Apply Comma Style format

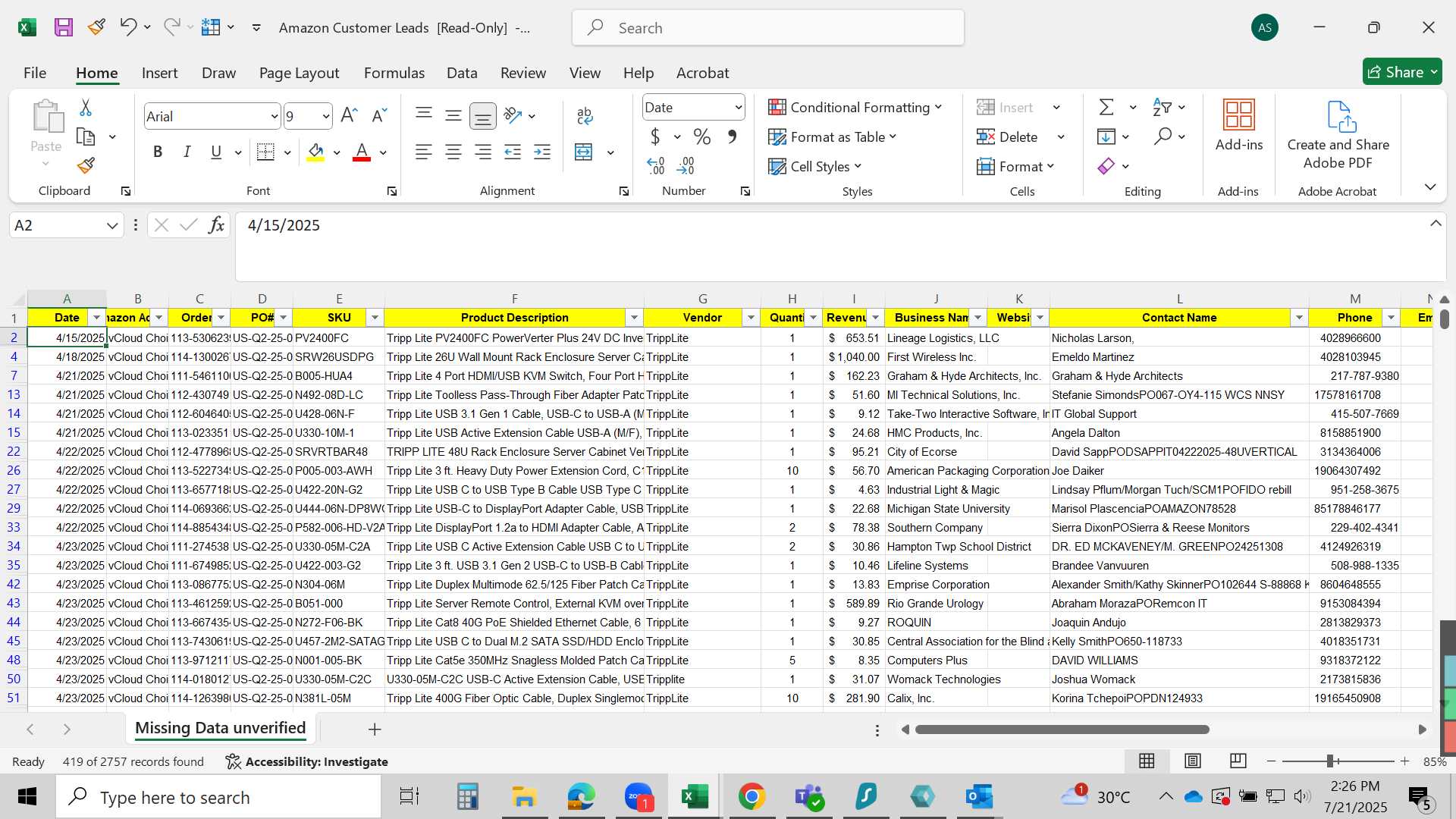pos(732,137)
